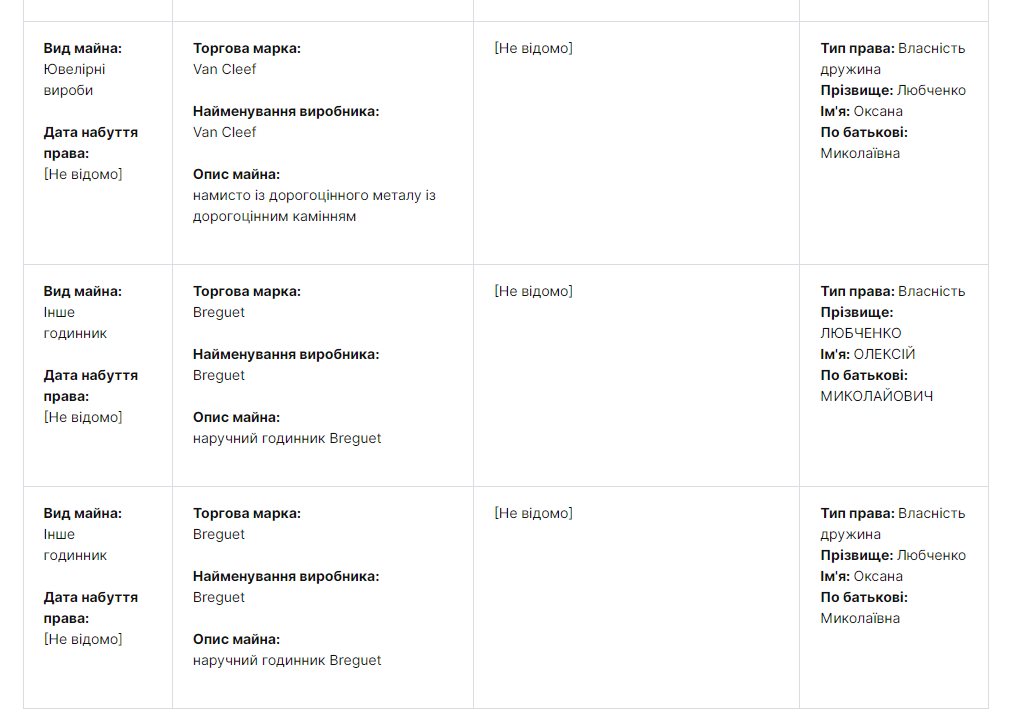Click "[Не відомо]" value cell in the Van Cleef row

[533, 48]
